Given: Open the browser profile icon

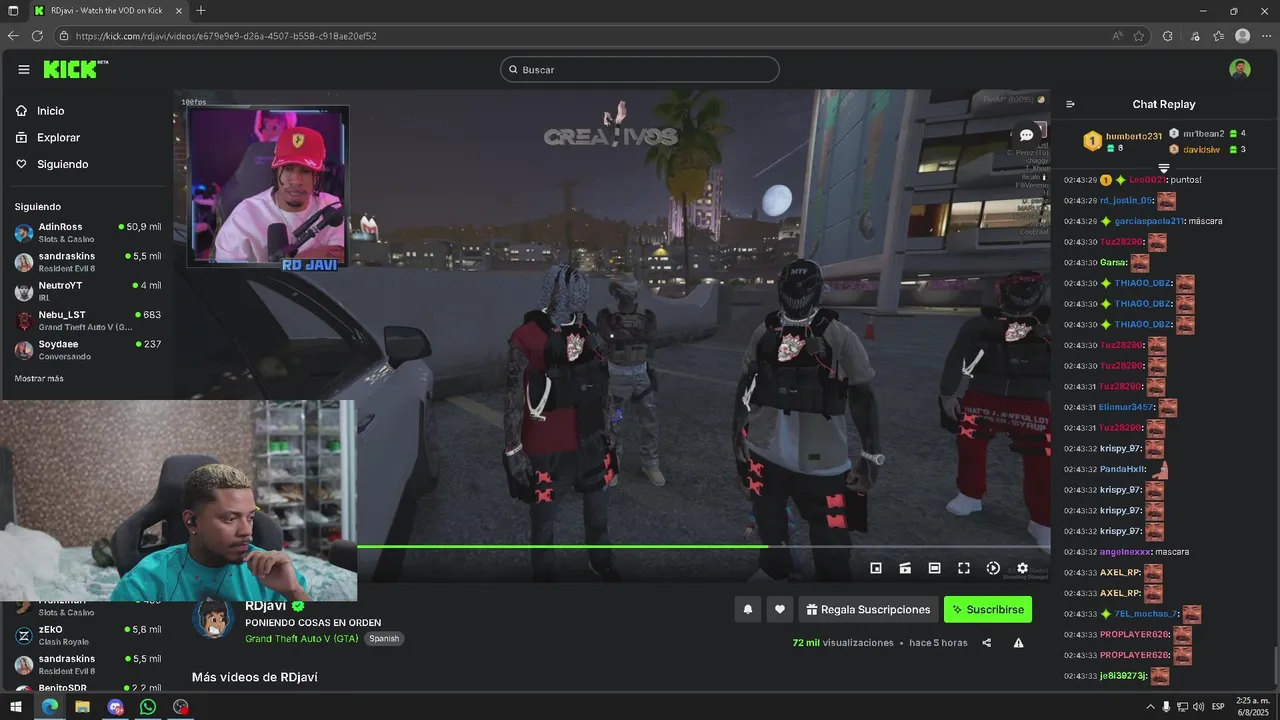Looking at the screenshot, I should (x=1242, y=36).
